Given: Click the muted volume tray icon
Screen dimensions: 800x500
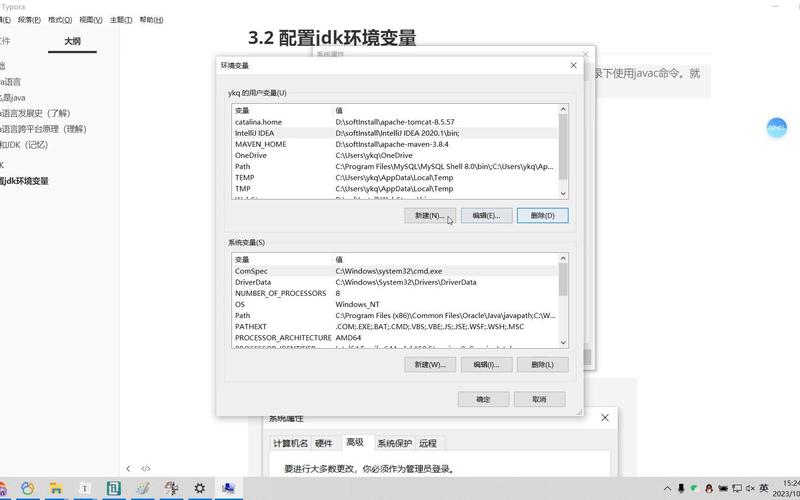Looking at the screenshot, I should coord(750,488).
